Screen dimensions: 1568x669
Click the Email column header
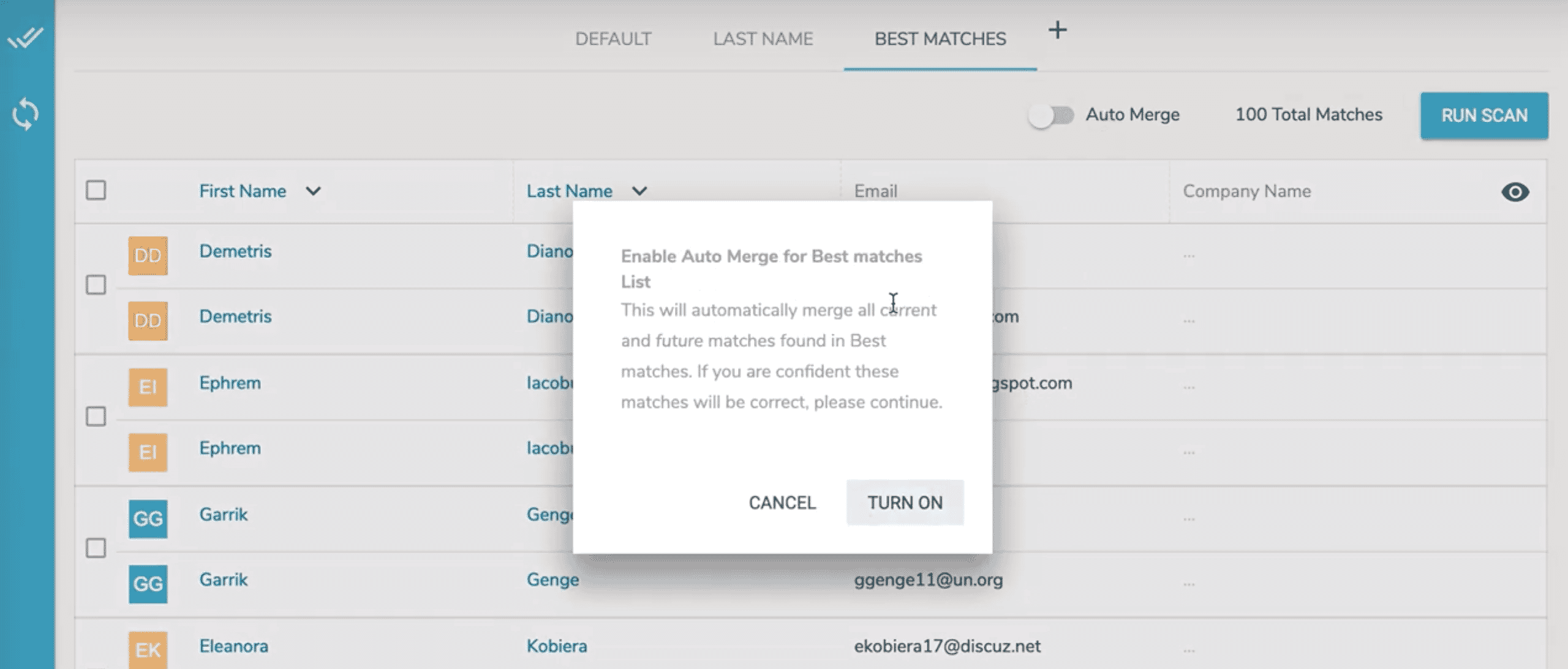point(876,191)
